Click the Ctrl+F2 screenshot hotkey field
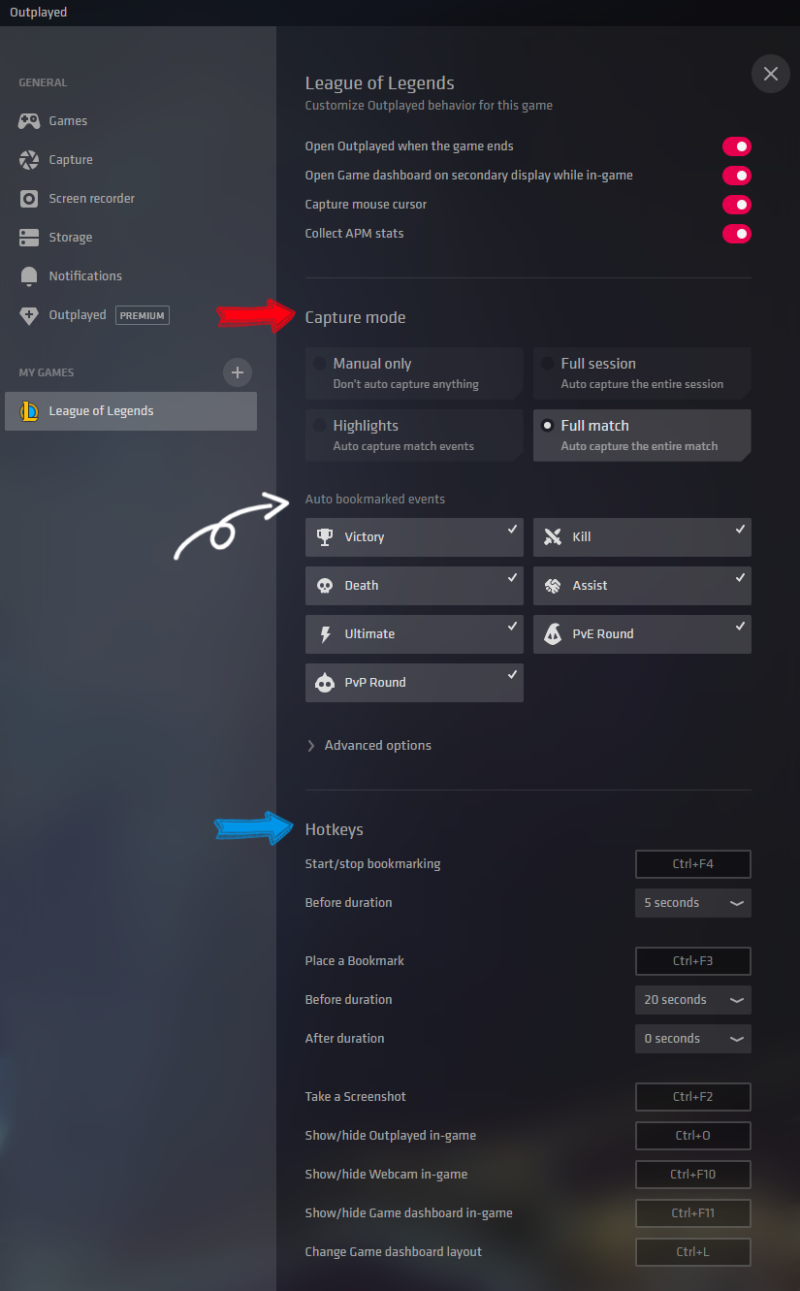 [693, 1097]
